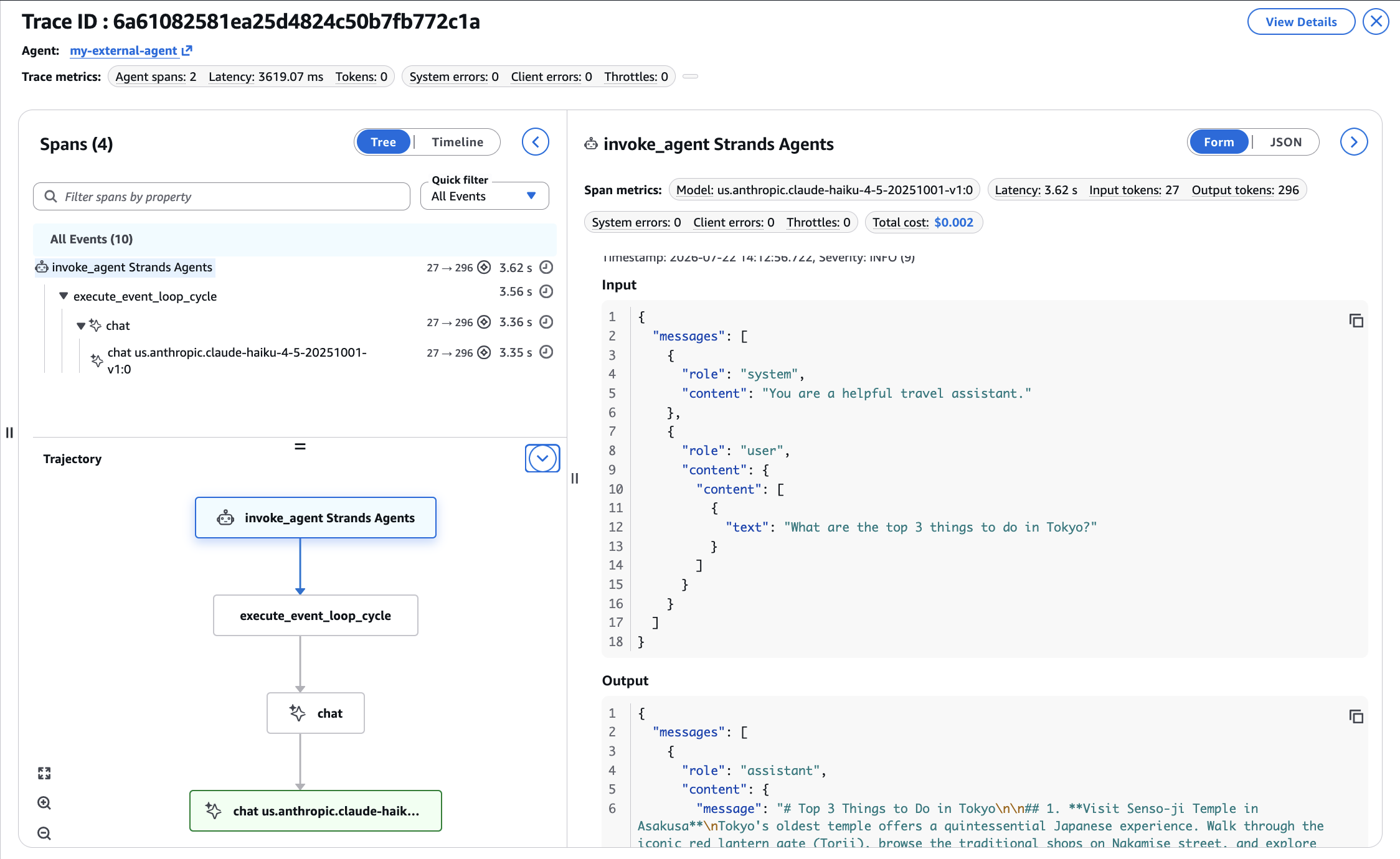Click the clock icon on the 3.35 s row
Viewport: 1400px width, 859px height.
(x=546, y=352)
